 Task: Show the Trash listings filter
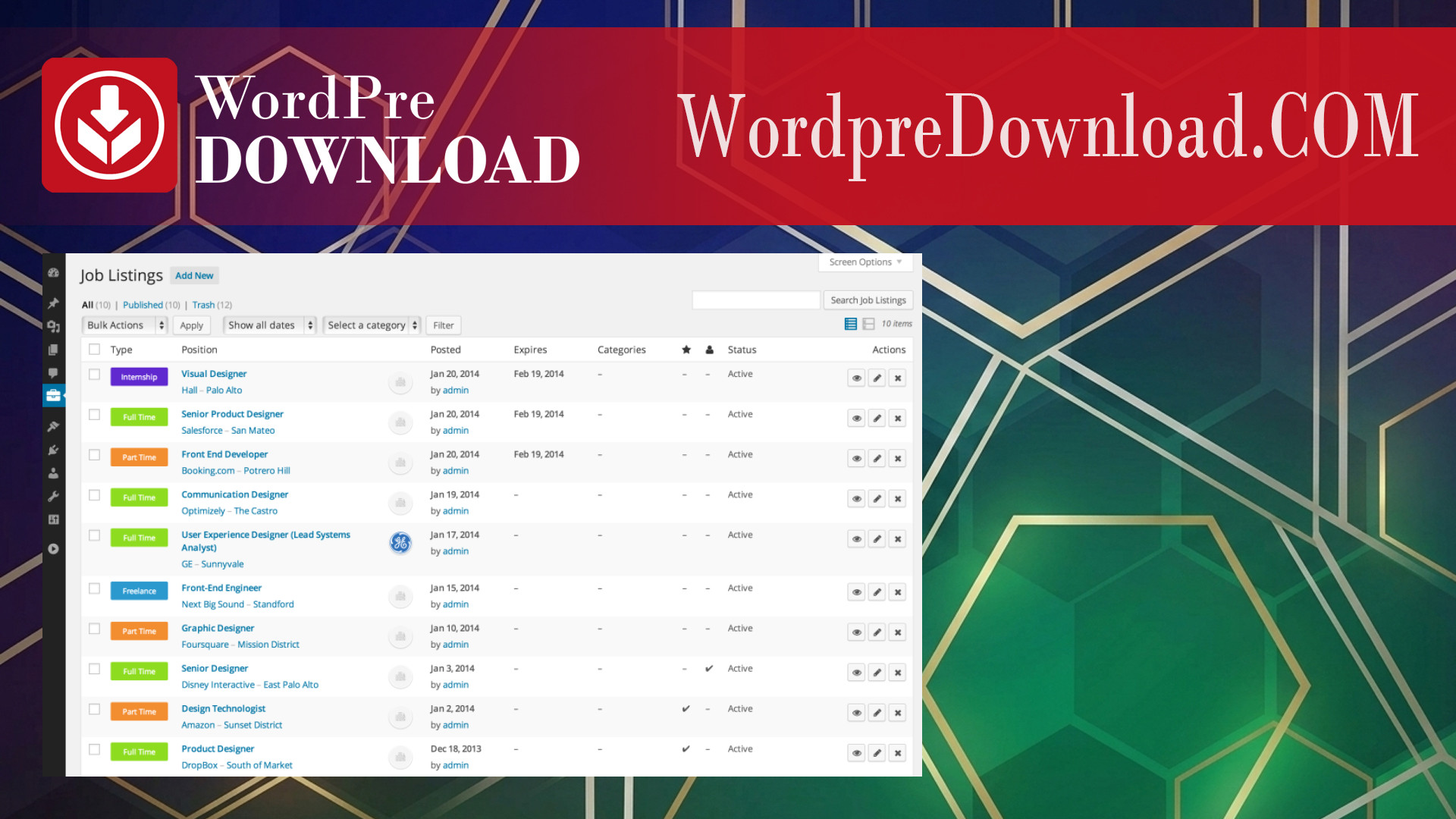click(203, 305)
